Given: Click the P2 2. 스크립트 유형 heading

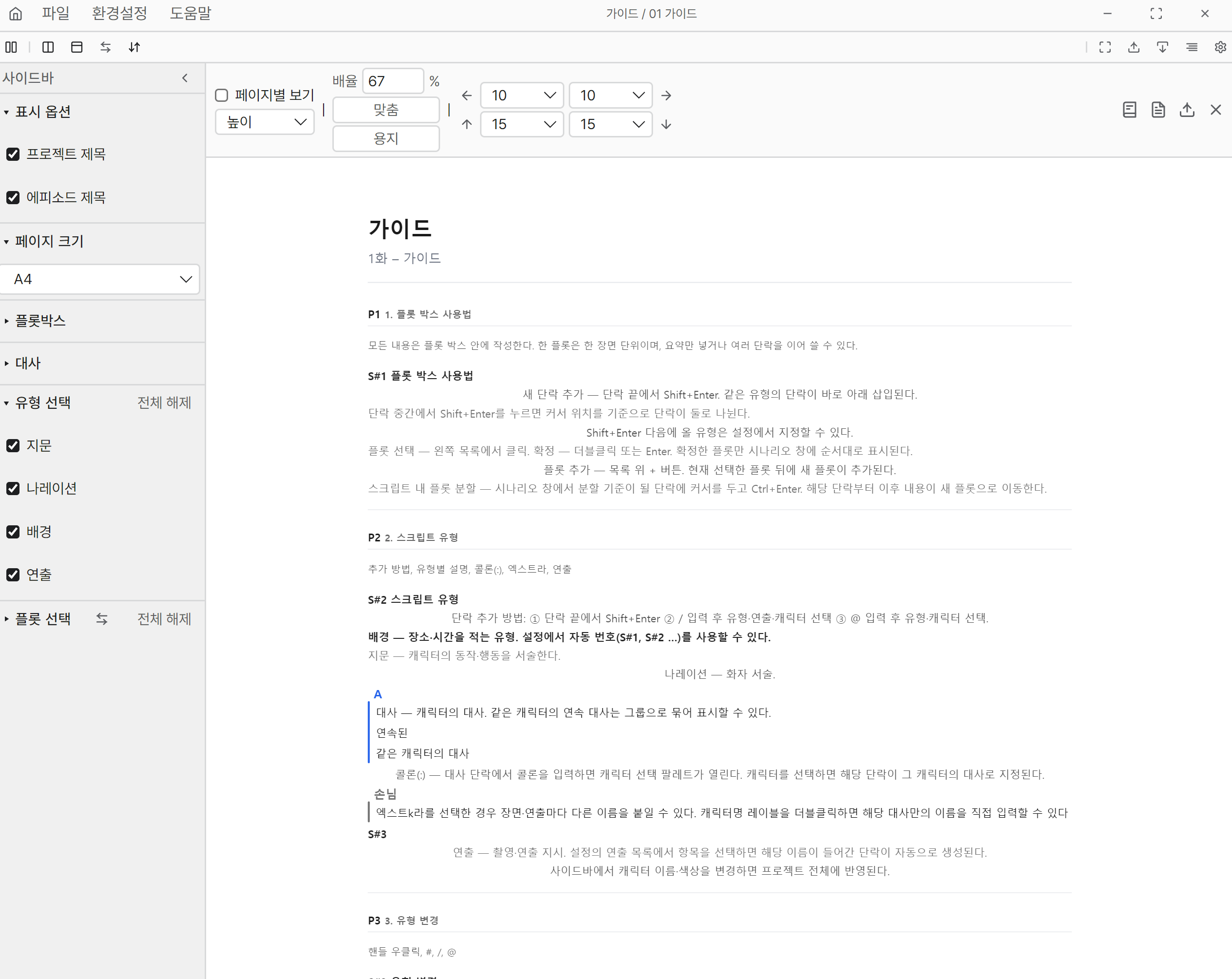Looking at the screenshot, I should click(413, 537).
